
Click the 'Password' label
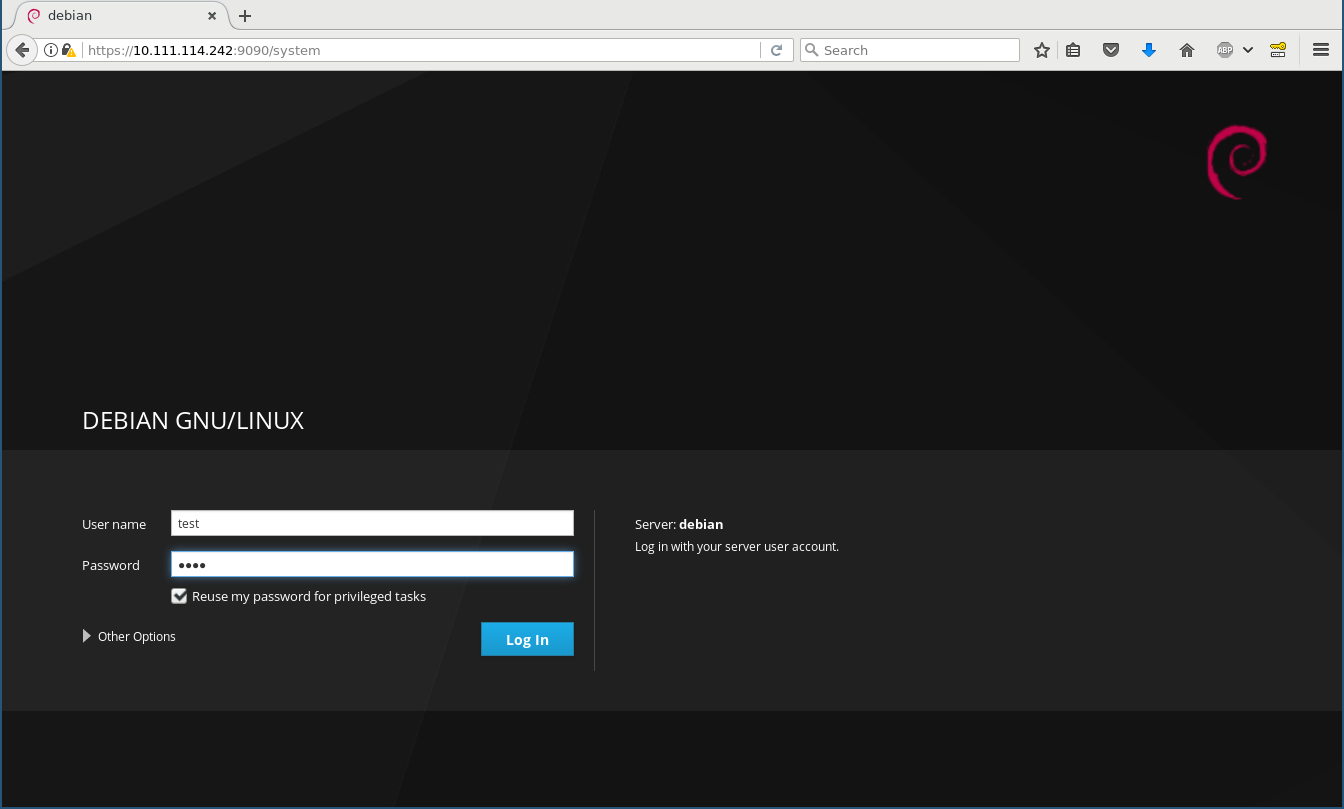(x=111, y=565)
